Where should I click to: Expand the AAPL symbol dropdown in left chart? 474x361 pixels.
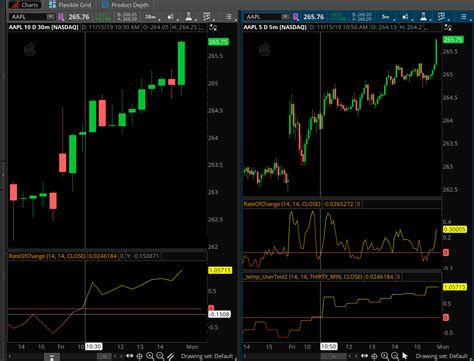[x=50, y=17]
